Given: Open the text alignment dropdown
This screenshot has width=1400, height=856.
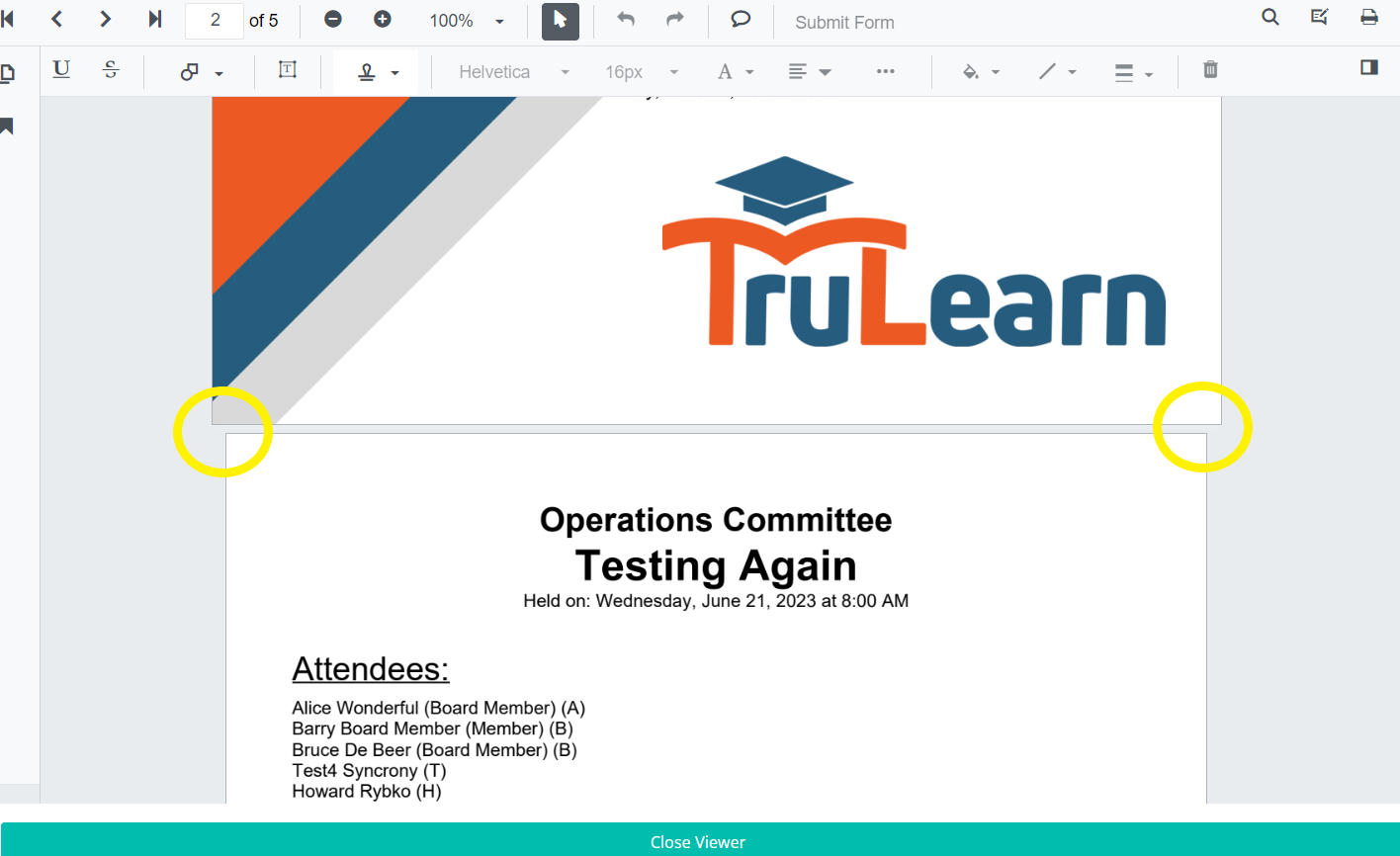Looking at the screenshot, I should (809, 72).
